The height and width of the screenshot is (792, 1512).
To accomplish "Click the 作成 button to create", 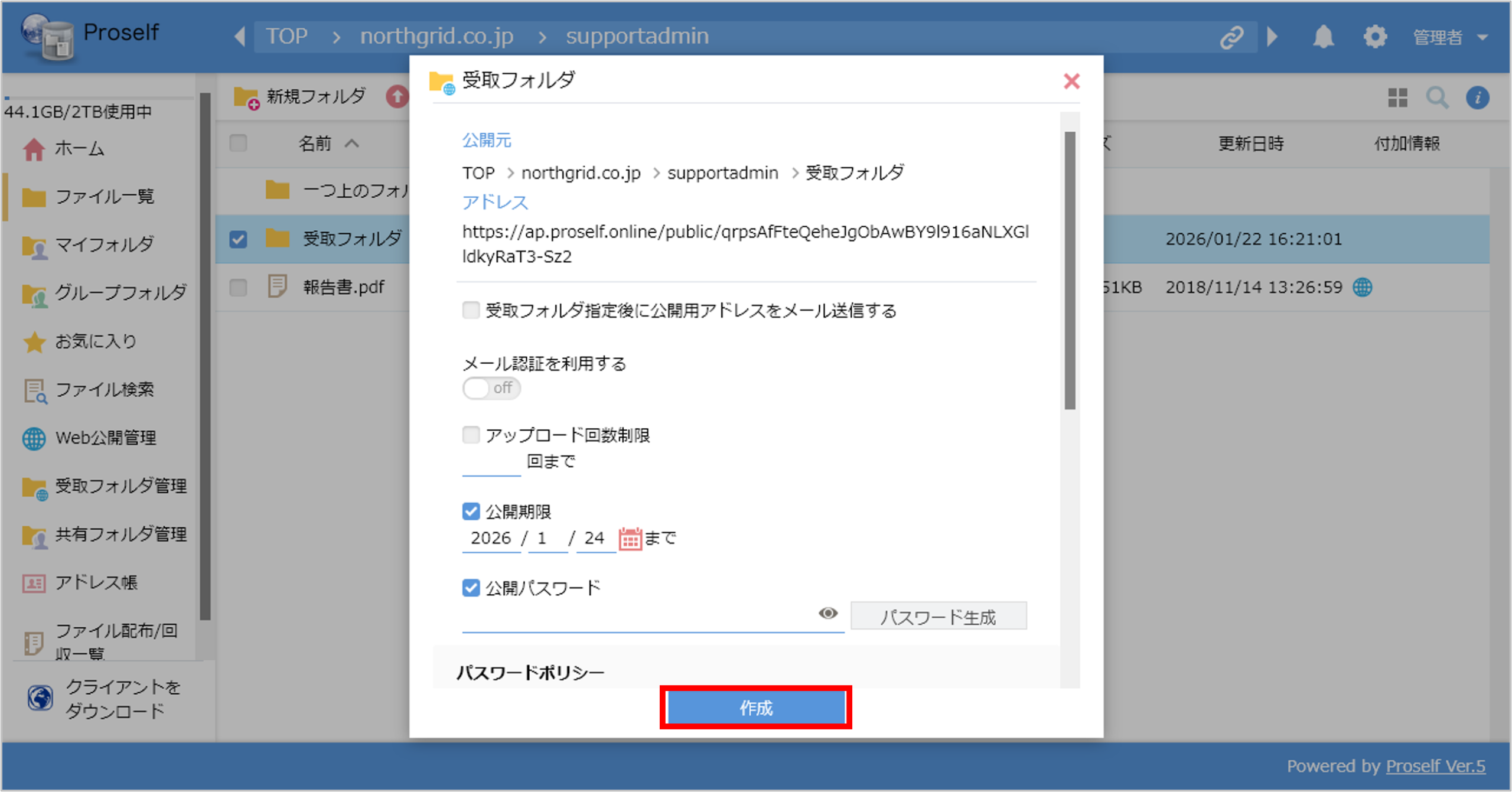I will (x=756, y=708).
